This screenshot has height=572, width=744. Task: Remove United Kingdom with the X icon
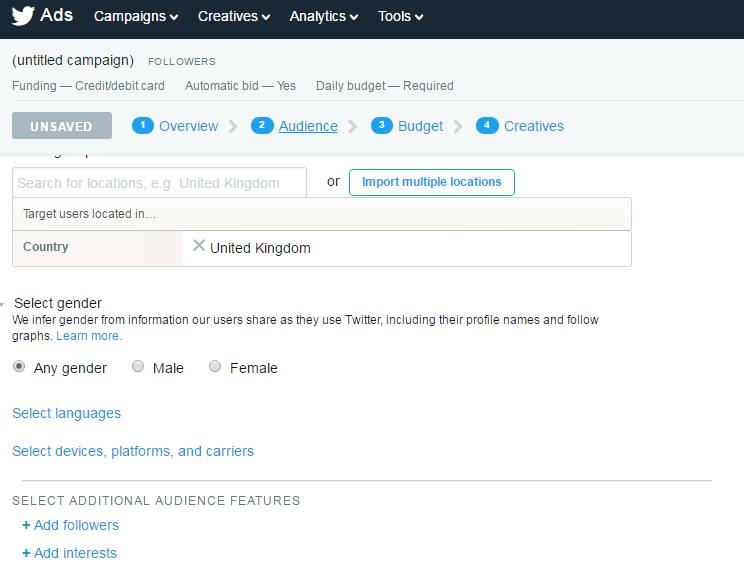pyautogui.click(x=199, y=245)
